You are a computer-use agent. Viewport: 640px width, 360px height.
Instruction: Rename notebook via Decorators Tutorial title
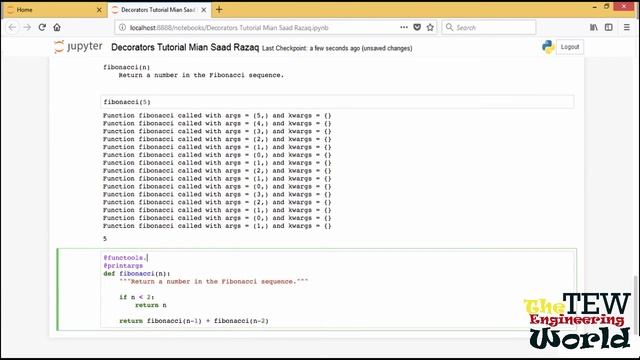click(185, 47)
